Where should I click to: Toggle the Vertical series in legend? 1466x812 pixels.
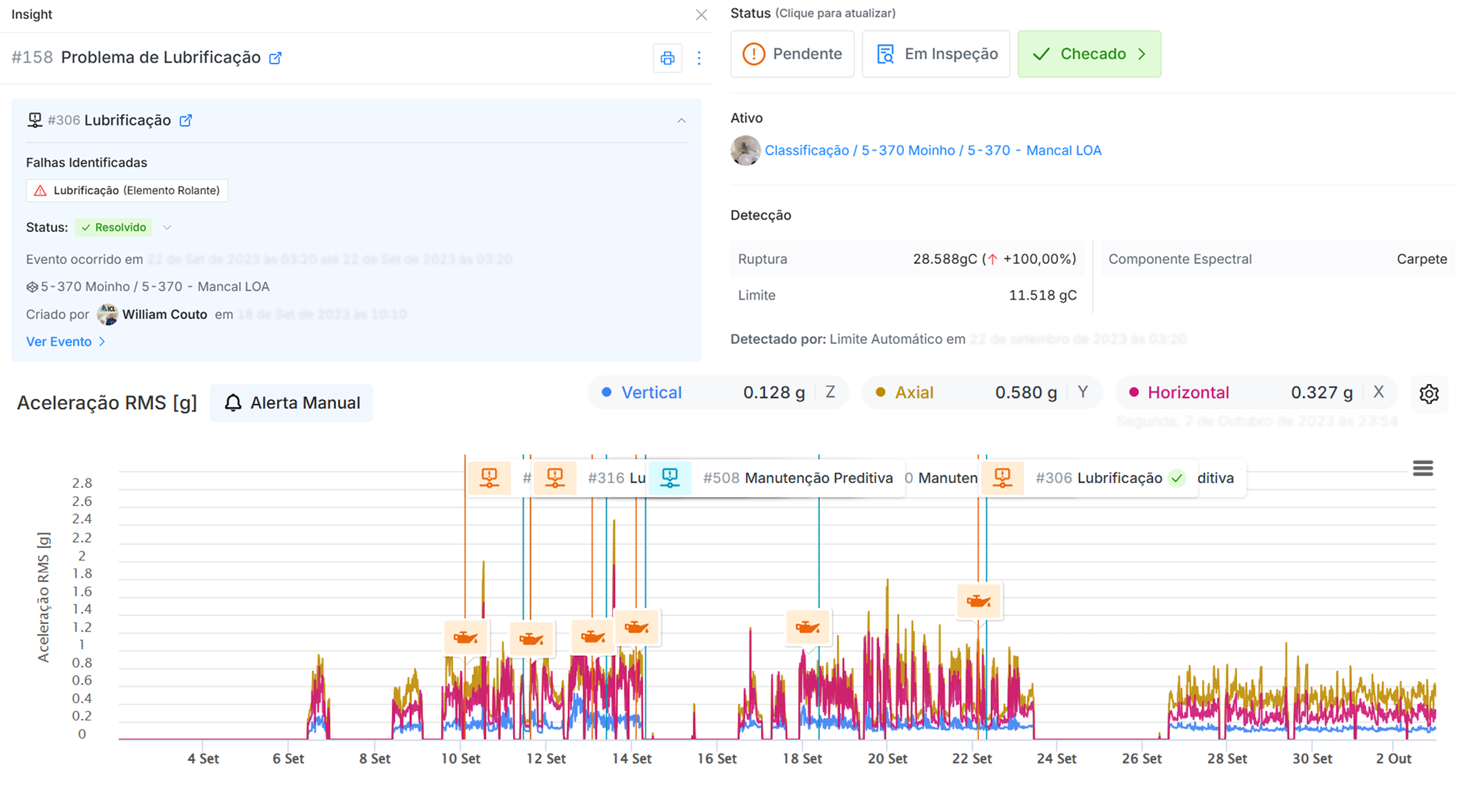pyautogui.click(x=650, y=393)
